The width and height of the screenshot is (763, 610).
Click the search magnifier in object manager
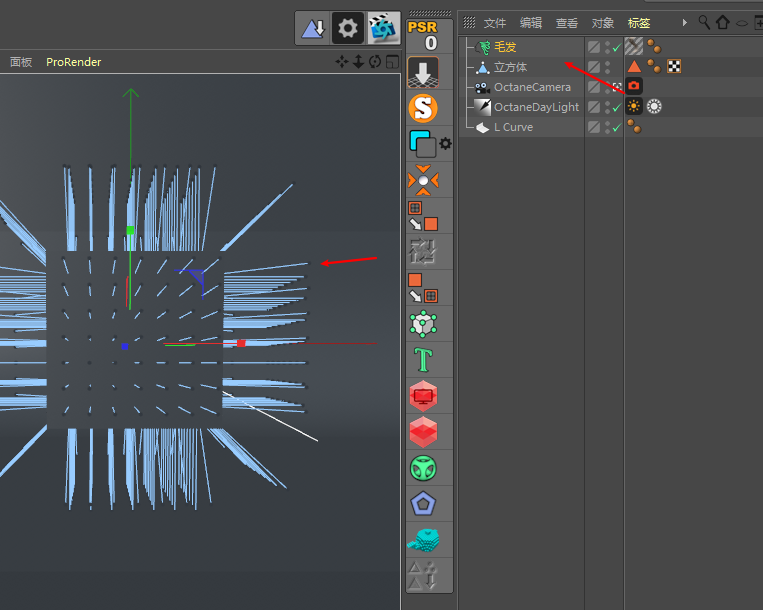pos(704,22)
